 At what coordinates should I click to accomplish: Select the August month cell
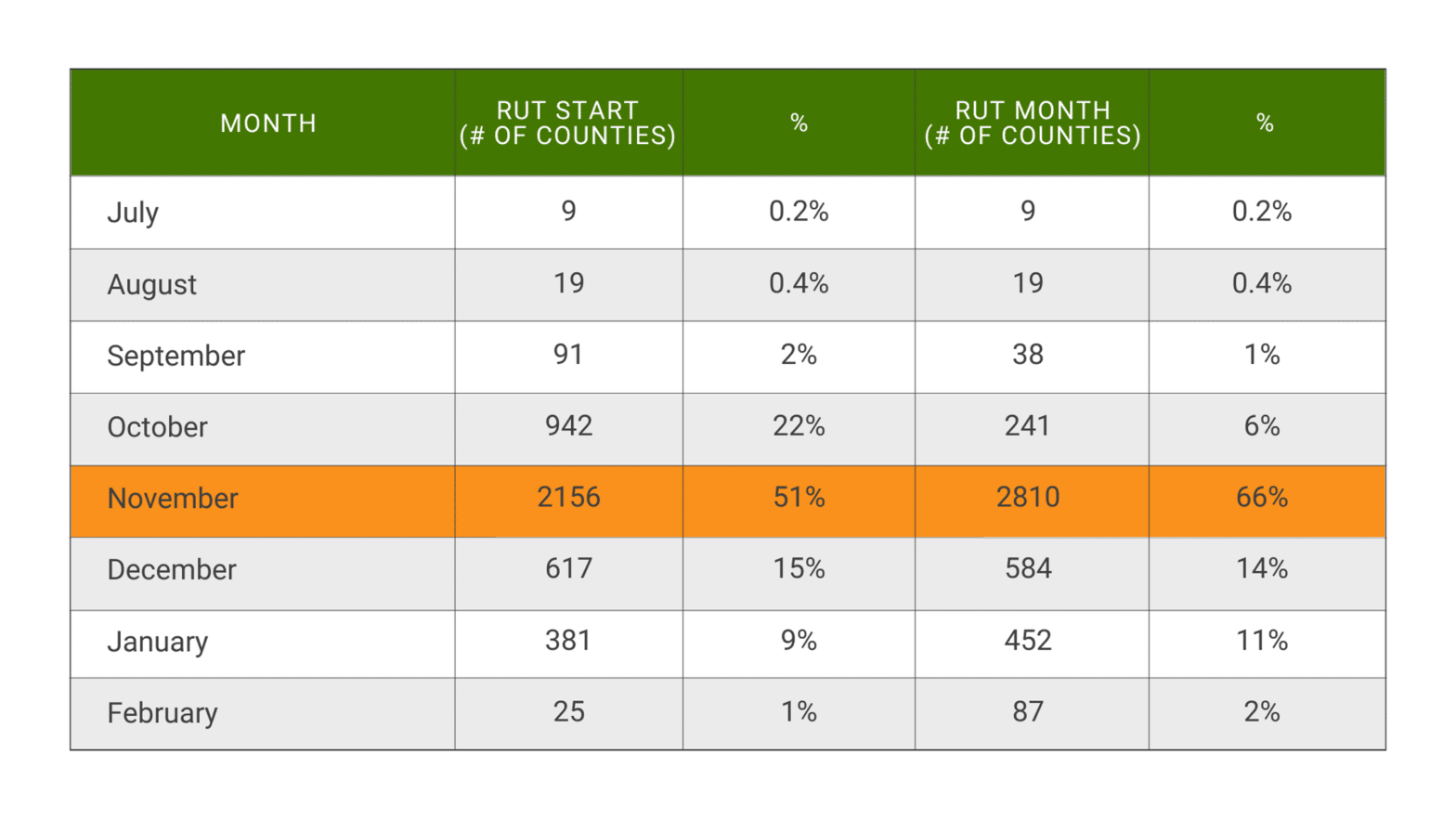pos(152,284)
